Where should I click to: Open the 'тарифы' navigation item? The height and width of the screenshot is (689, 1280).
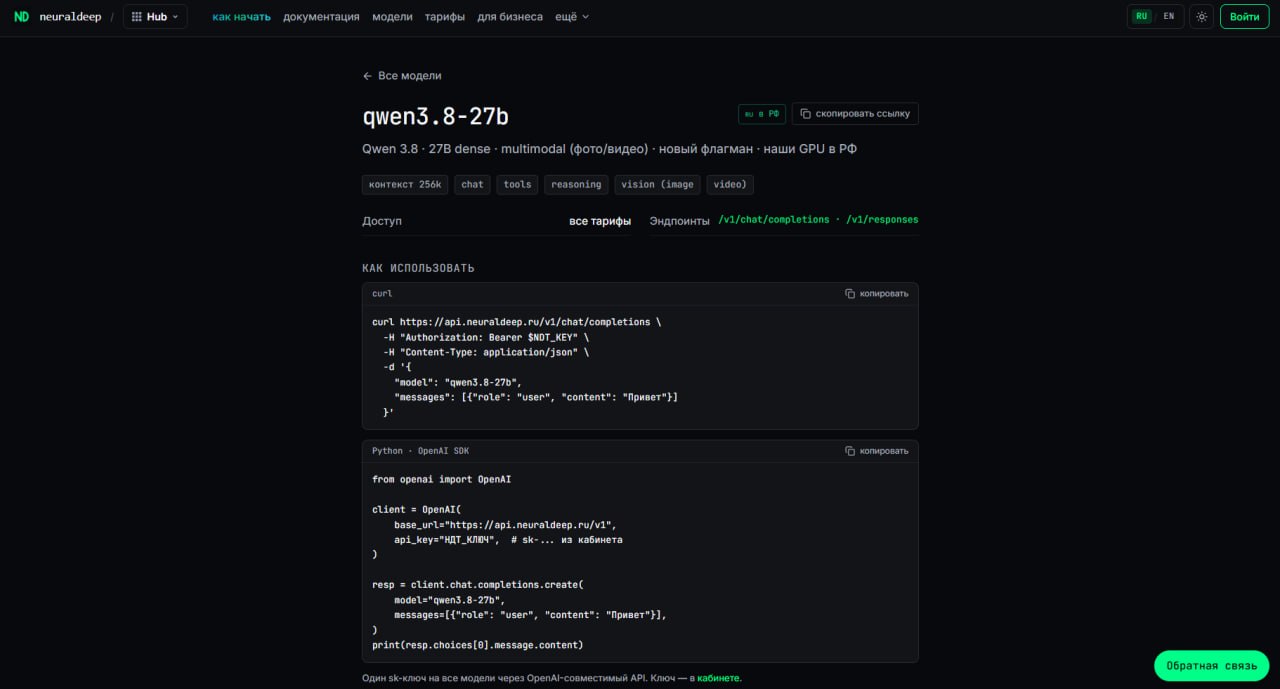444,17
